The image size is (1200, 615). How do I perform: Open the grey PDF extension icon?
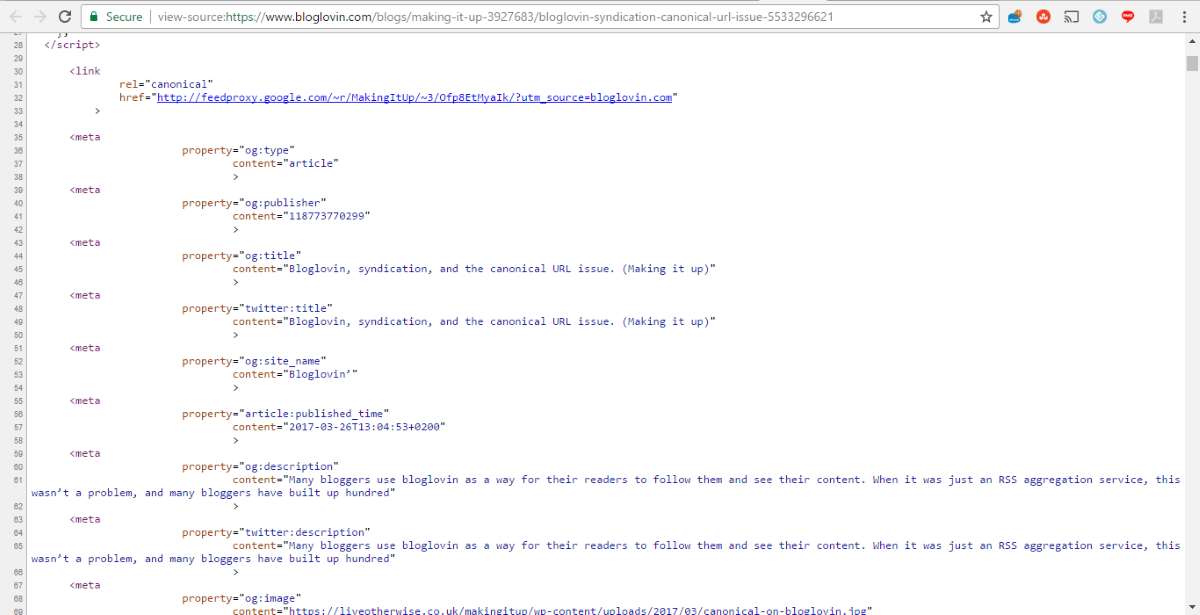(1156, 17)
